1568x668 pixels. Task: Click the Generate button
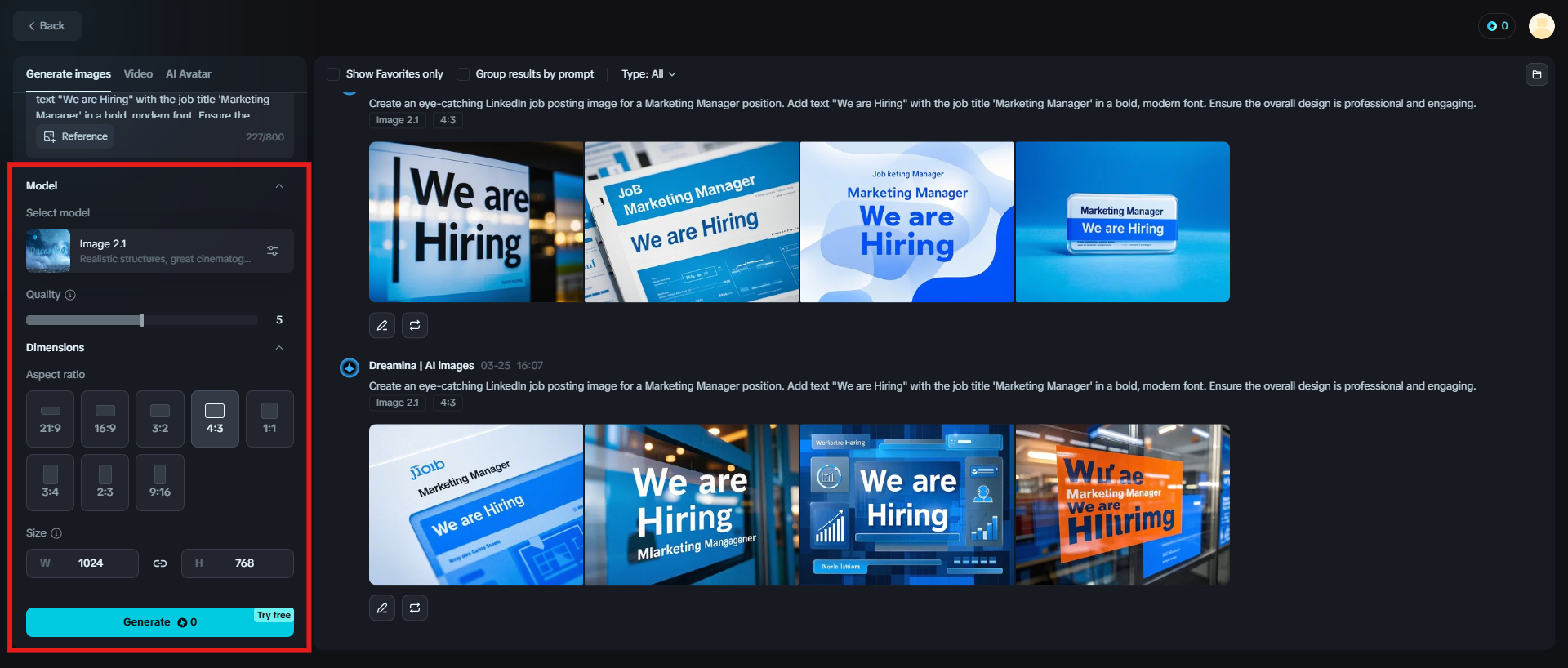160,622
